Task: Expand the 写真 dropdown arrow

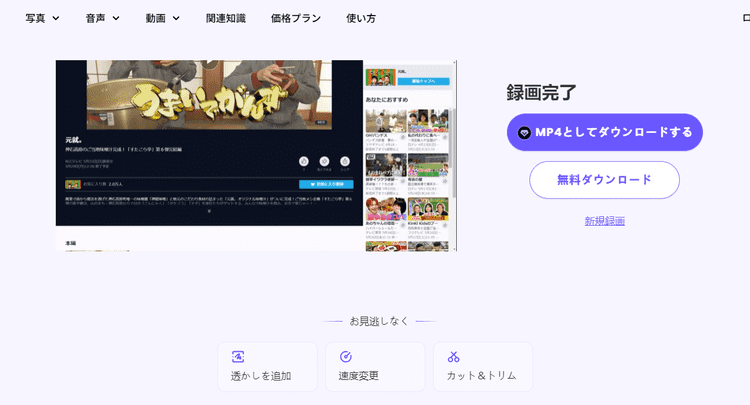Action: (x=56, y=18)
